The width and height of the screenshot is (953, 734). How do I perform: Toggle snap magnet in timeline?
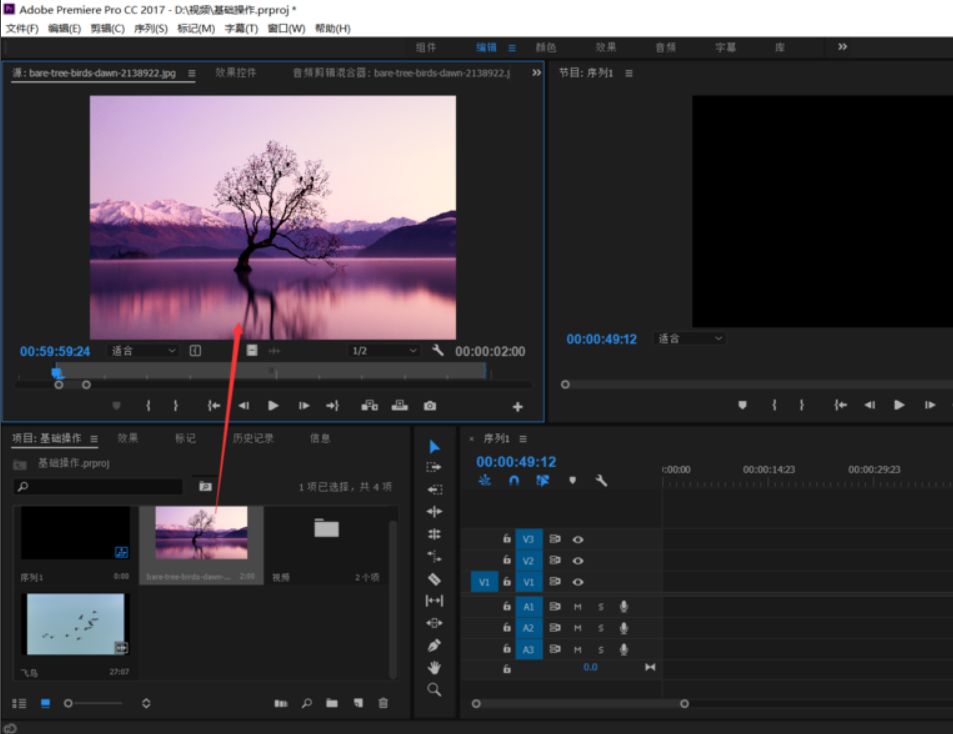tap(514, 480)
